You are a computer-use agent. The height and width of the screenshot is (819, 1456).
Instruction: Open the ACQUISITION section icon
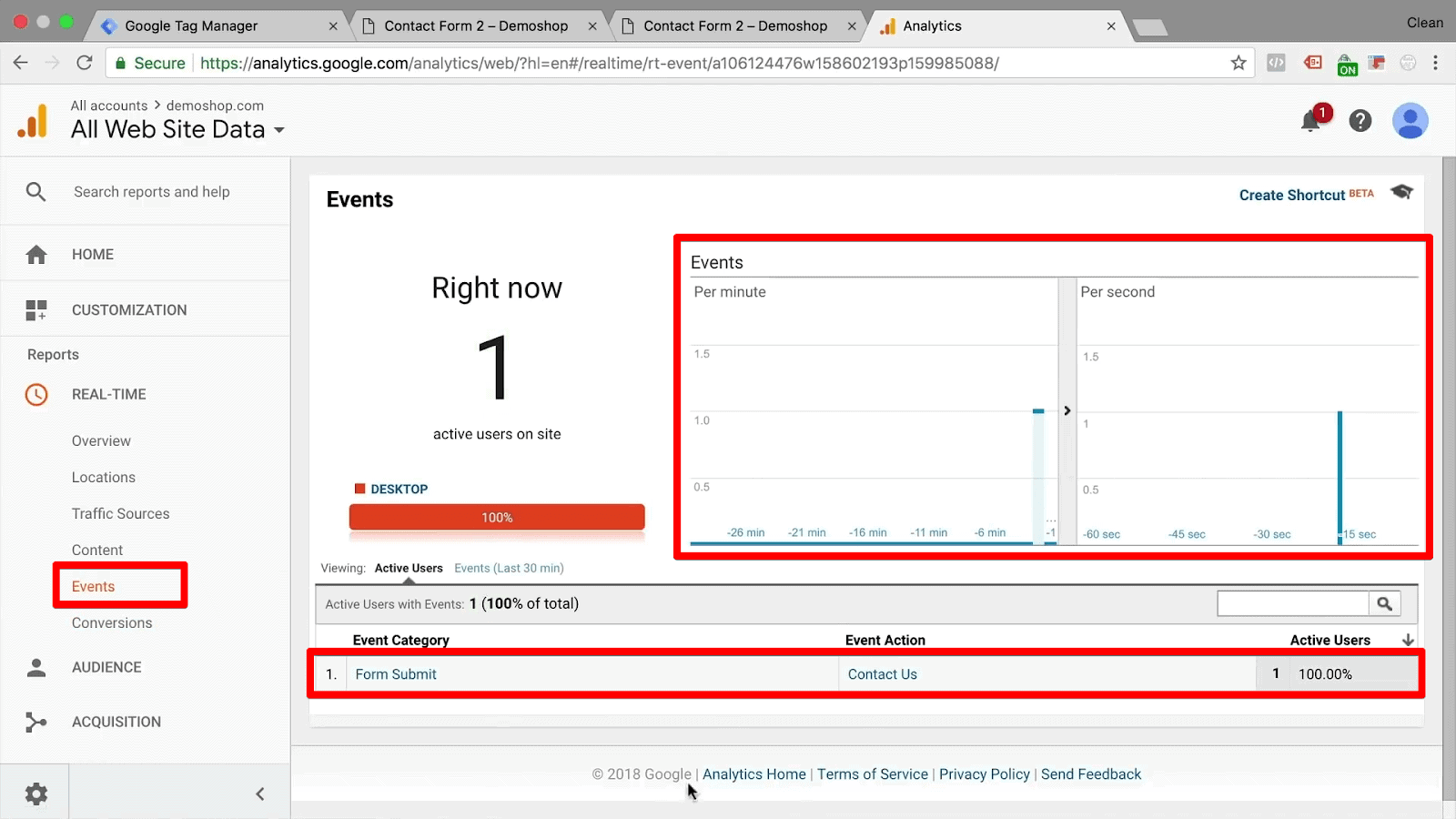35,722
